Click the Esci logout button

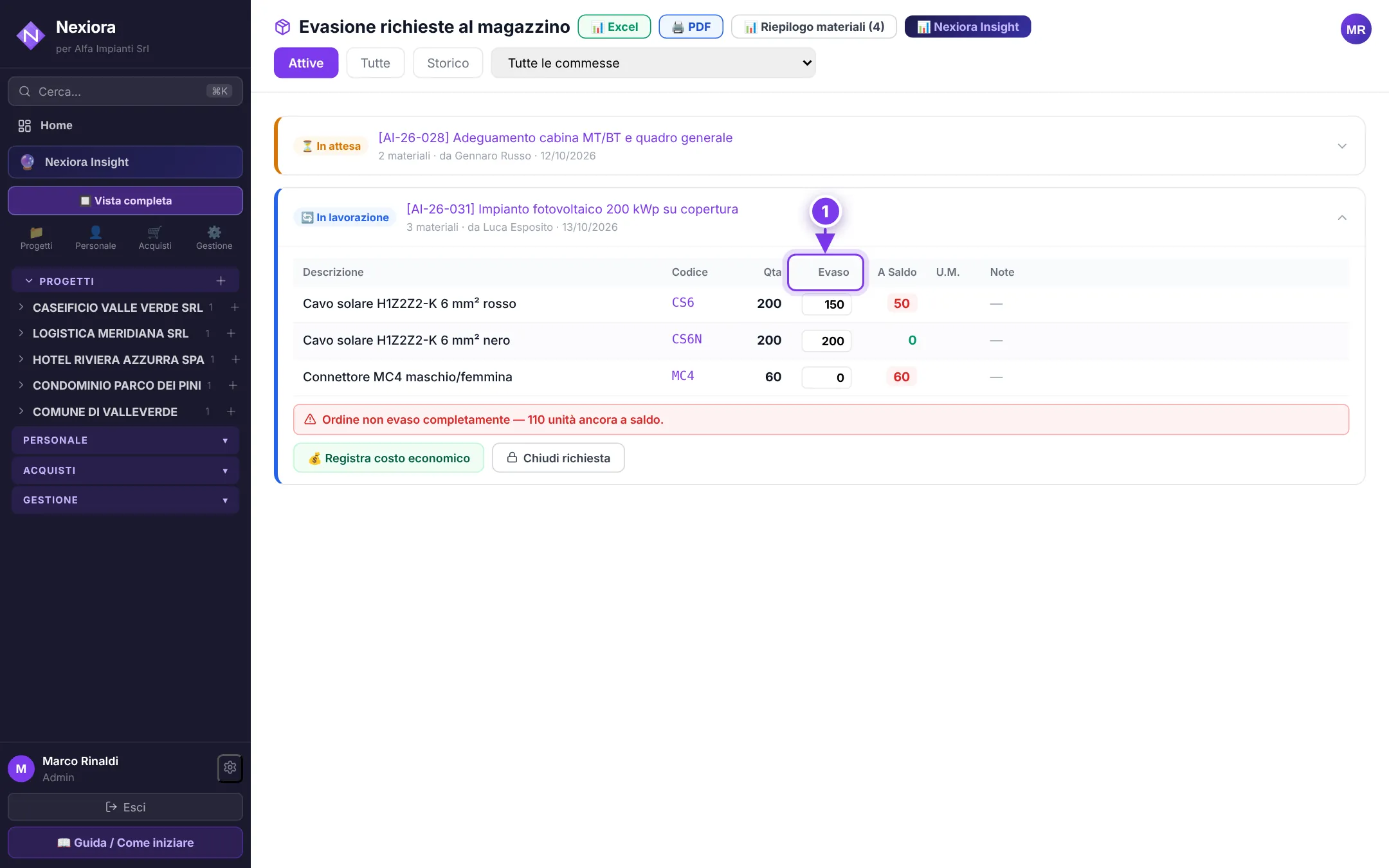[x=125, y=807]
